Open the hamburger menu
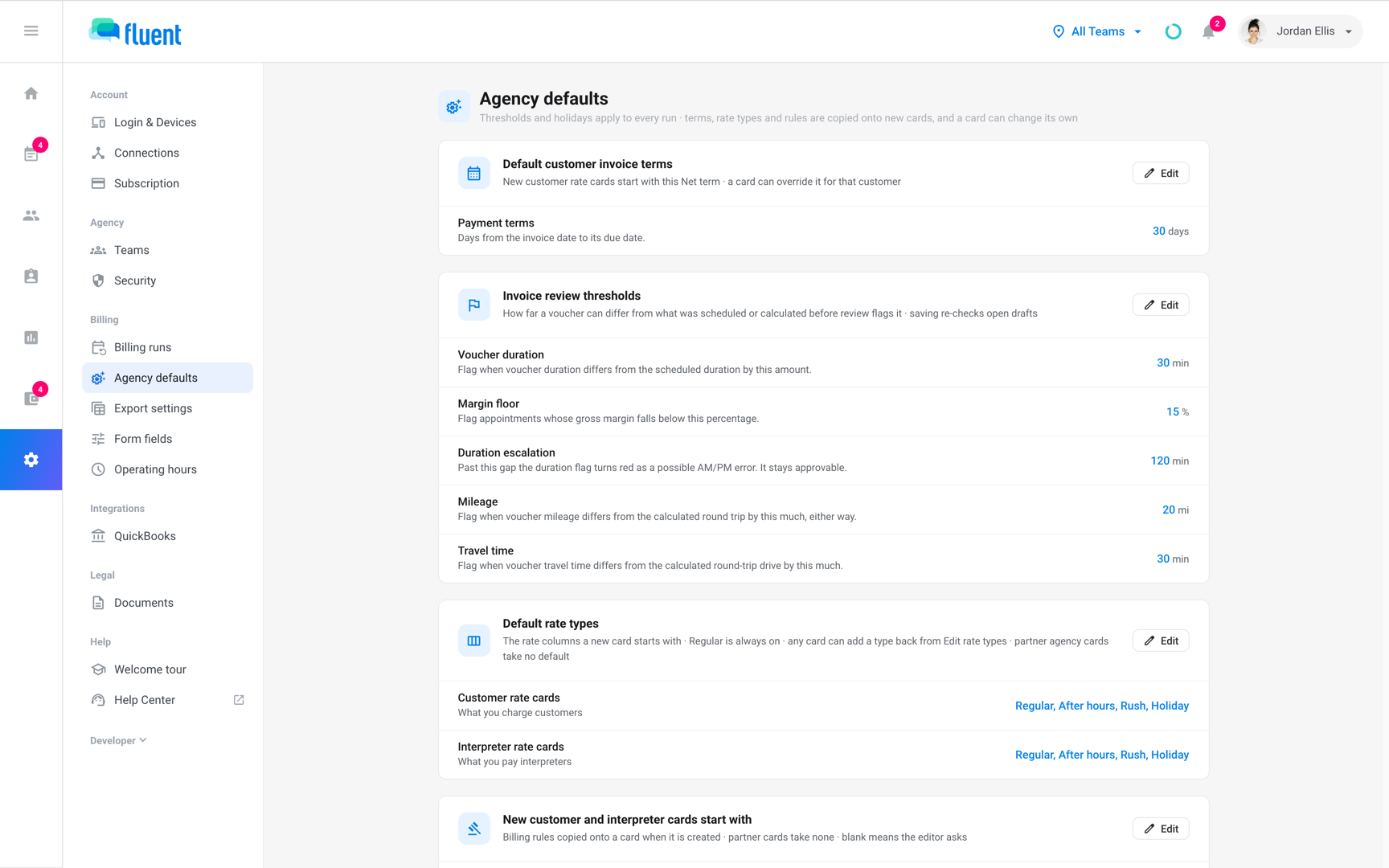1389x868 pixels. coord(31,31)
